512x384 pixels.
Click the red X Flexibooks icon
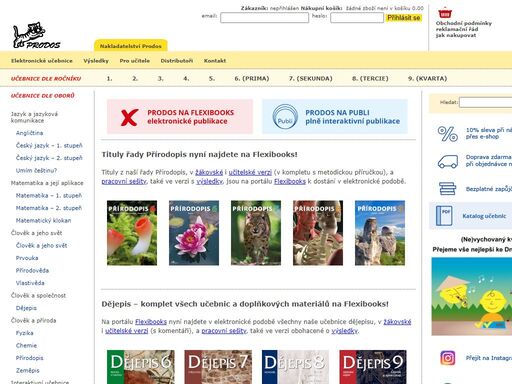coord(129,117)
